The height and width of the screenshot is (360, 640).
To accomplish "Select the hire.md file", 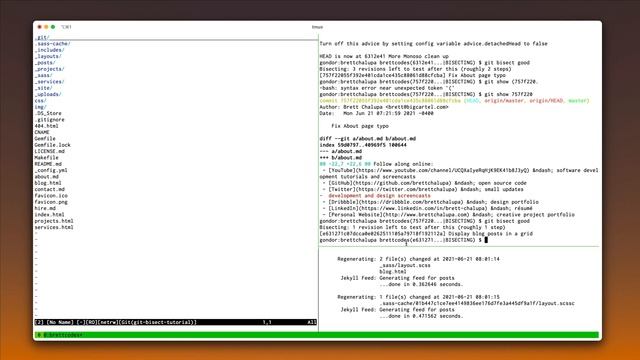I will 45,208.
